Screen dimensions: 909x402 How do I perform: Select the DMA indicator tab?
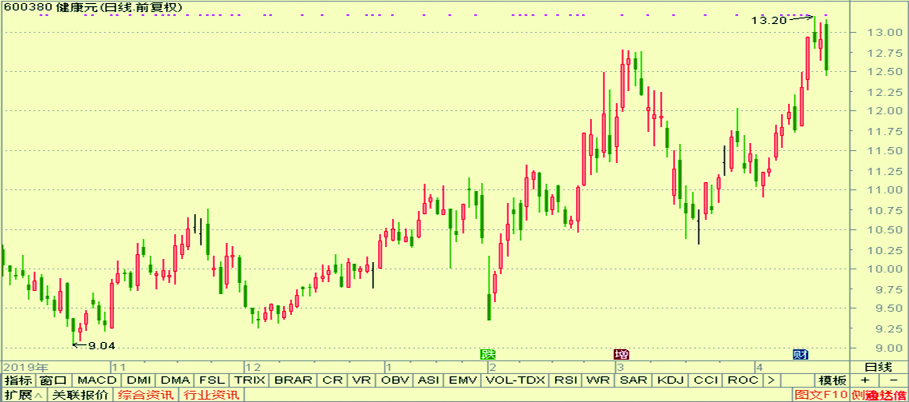pos(175,381)
